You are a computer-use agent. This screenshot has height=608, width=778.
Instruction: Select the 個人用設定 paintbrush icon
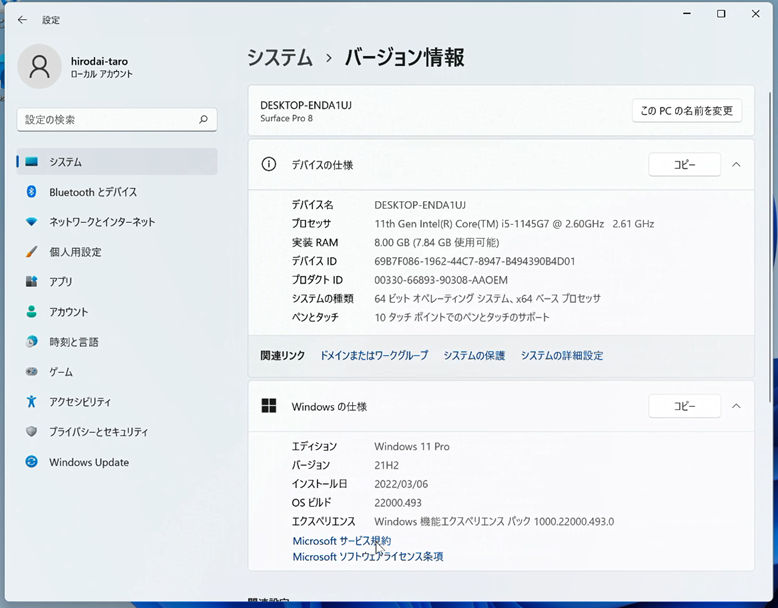pos(31,252)
